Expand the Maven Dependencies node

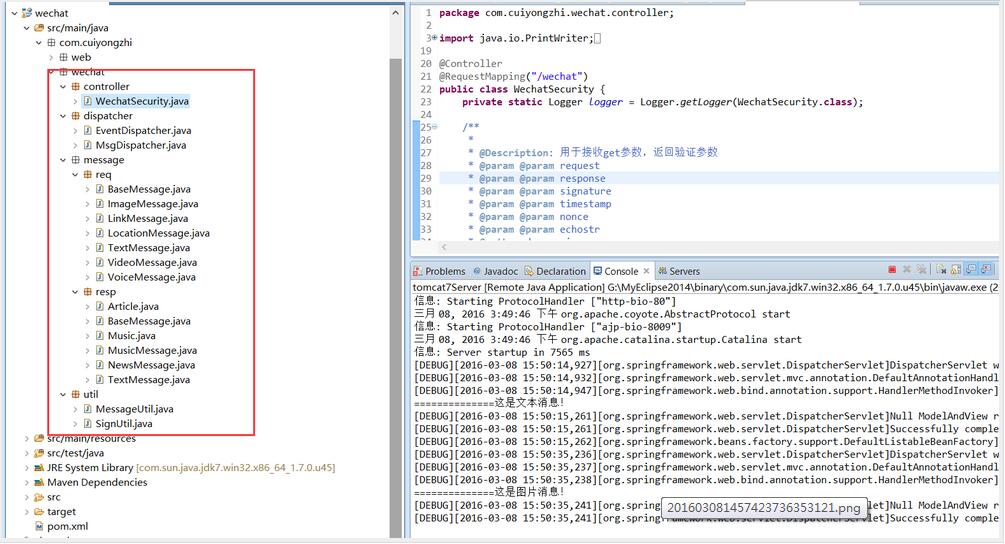(x=26, y=482)
